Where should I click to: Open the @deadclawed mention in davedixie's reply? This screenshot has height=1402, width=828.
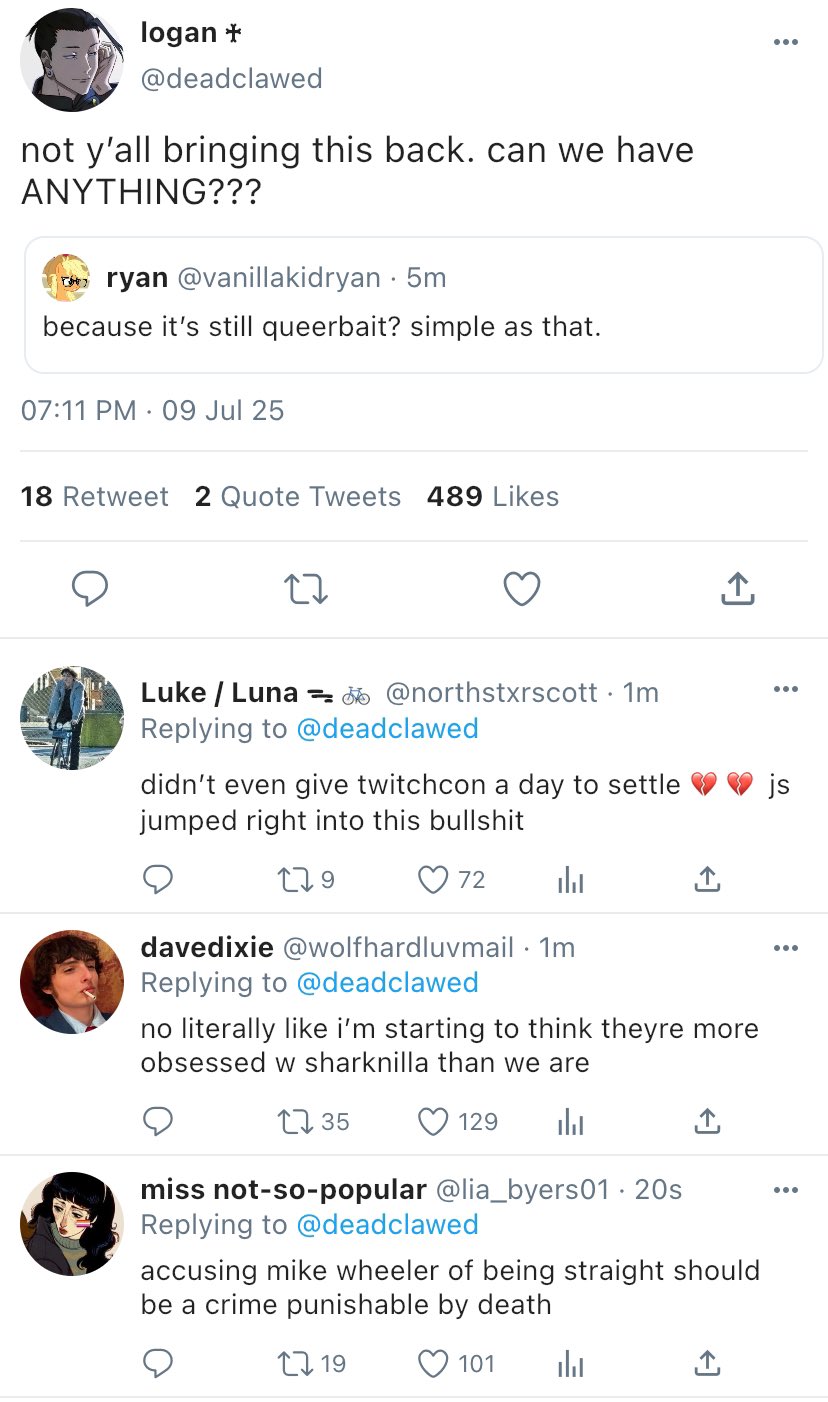point(387,982)
